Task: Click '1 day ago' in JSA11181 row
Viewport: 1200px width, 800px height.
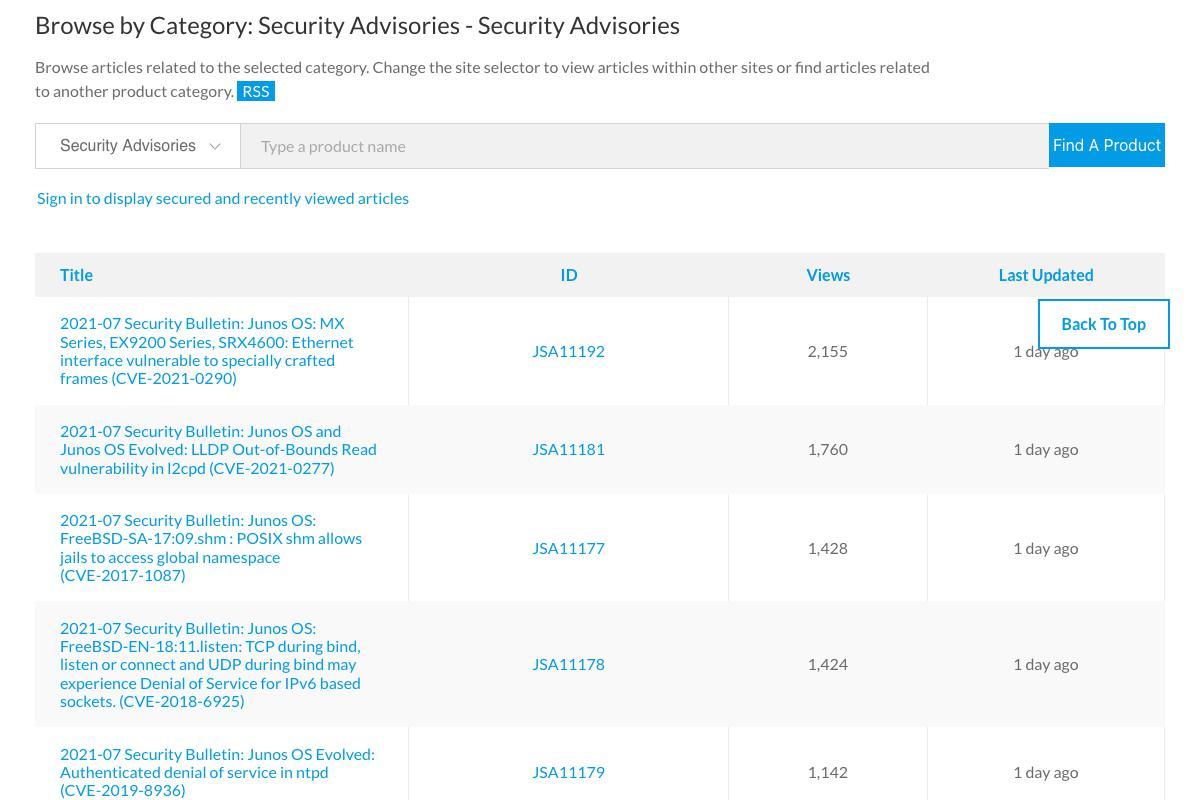Action: click(1046, 449)
